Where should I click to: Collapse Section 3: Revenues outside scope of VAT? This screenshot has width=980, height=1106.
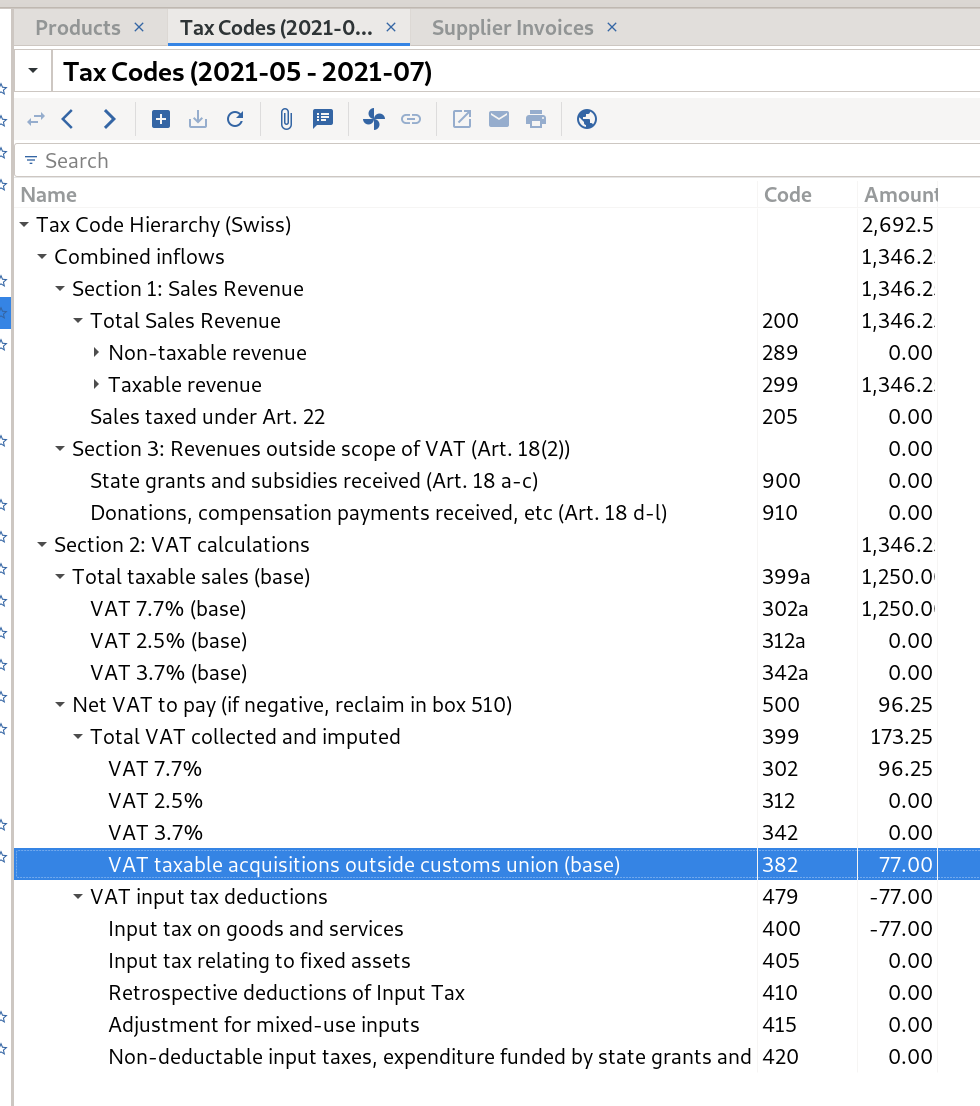[x=60, y=449]
